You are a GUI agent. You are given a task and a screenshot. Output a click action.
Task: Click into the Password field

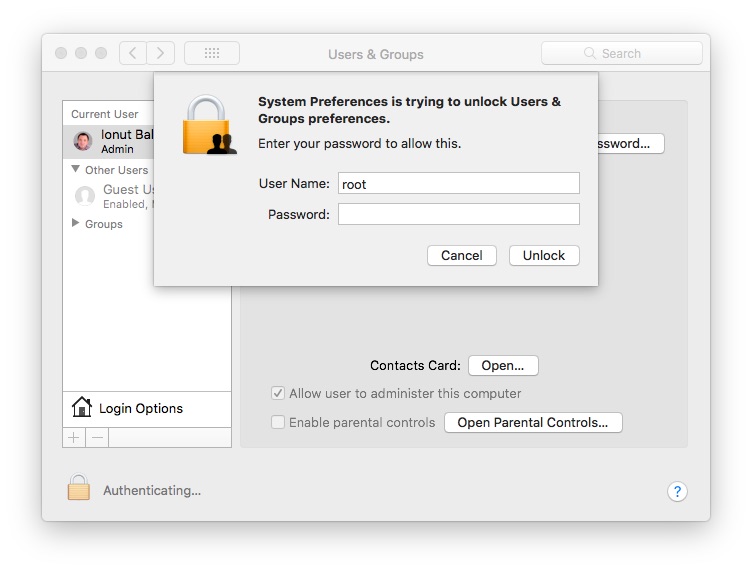[458, 214]
